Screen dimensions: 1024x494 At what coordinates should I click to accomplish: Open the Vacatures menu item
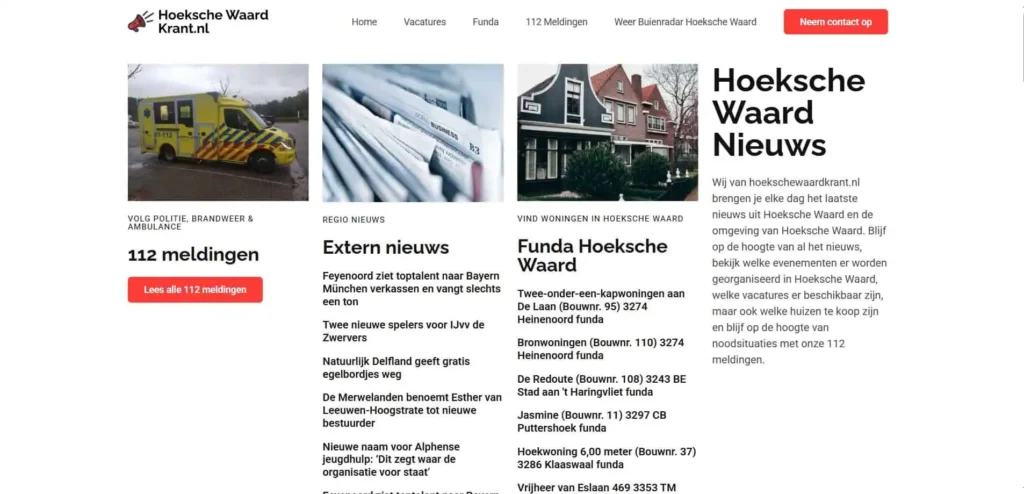pyautogui.click(x=424, y=22)
